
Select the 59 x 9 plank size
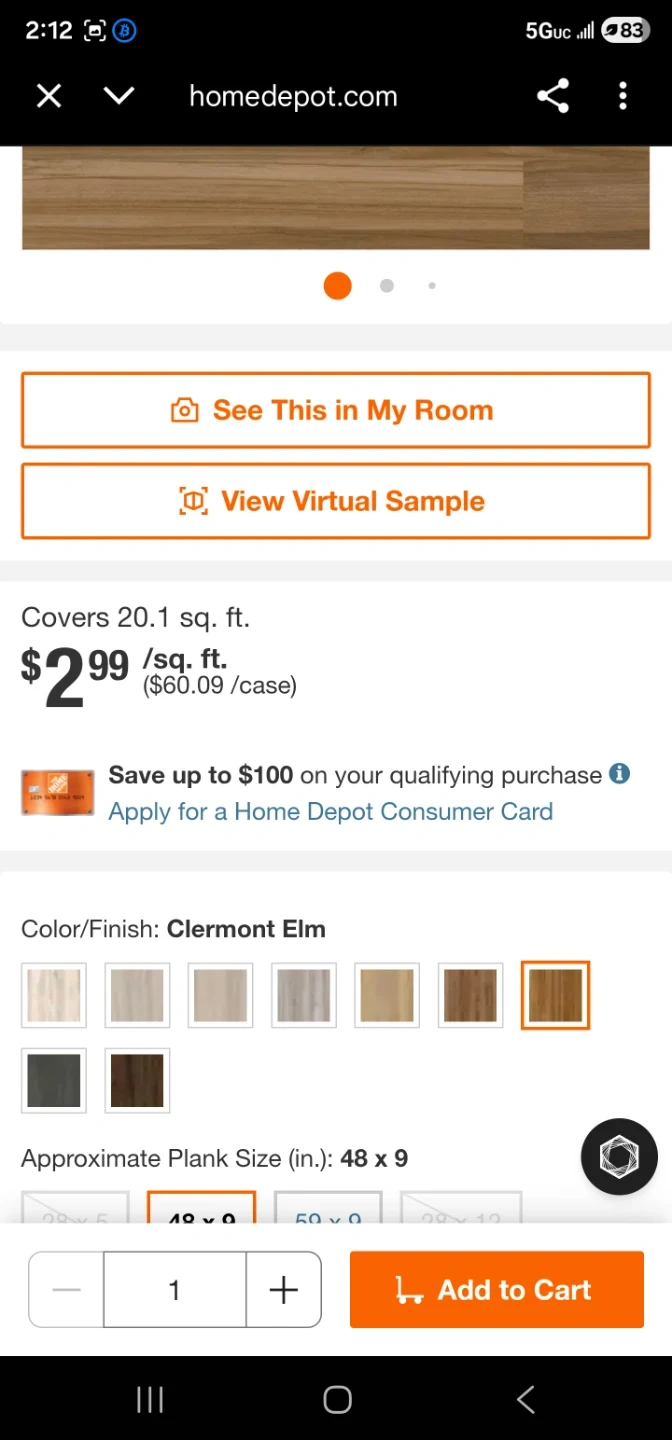[328, 1210]
